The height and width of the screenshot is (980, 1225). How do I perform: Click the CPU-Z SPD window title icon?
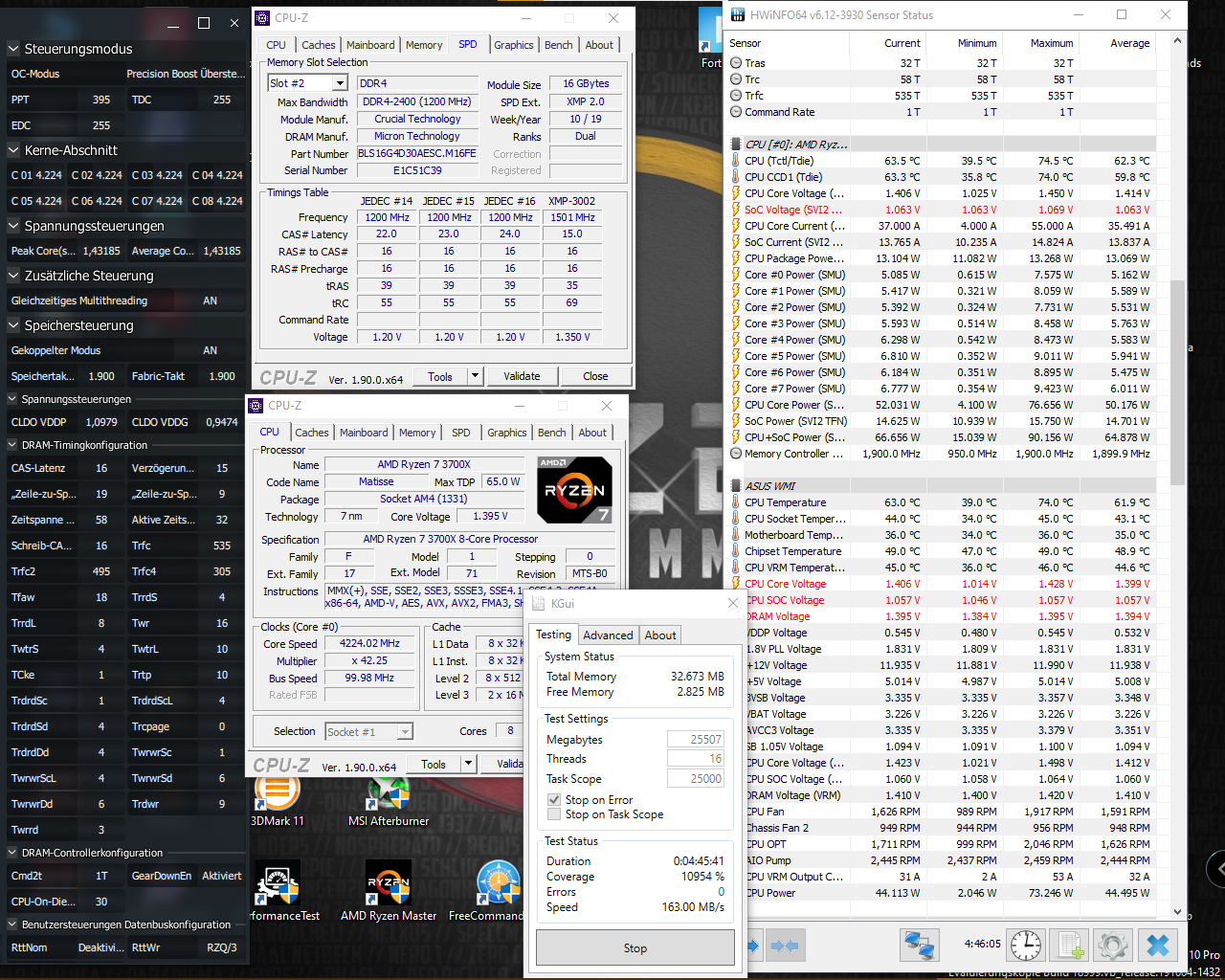(x=261, y=17)
